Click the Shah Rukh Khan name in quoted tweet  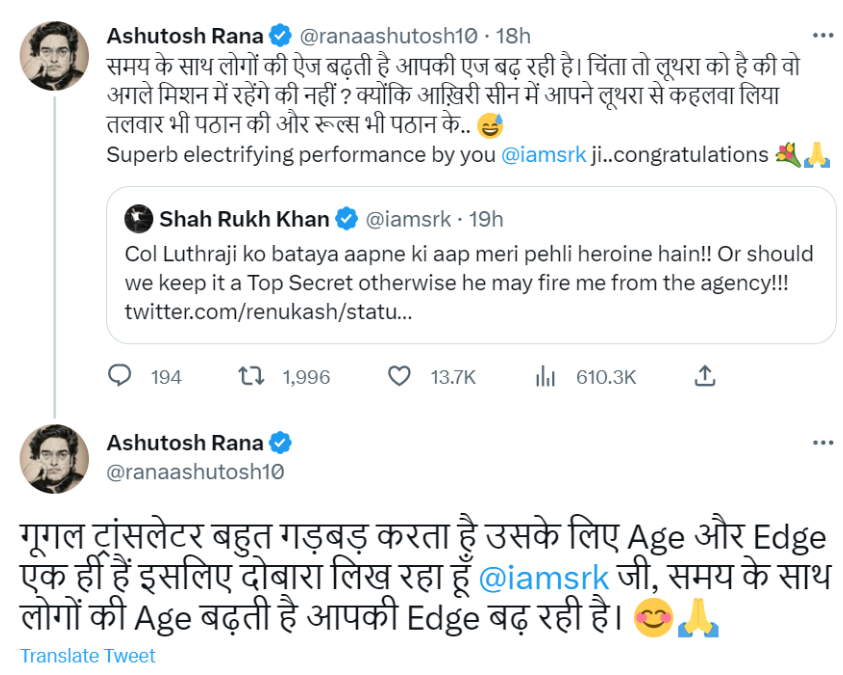[x=245, y=218]
